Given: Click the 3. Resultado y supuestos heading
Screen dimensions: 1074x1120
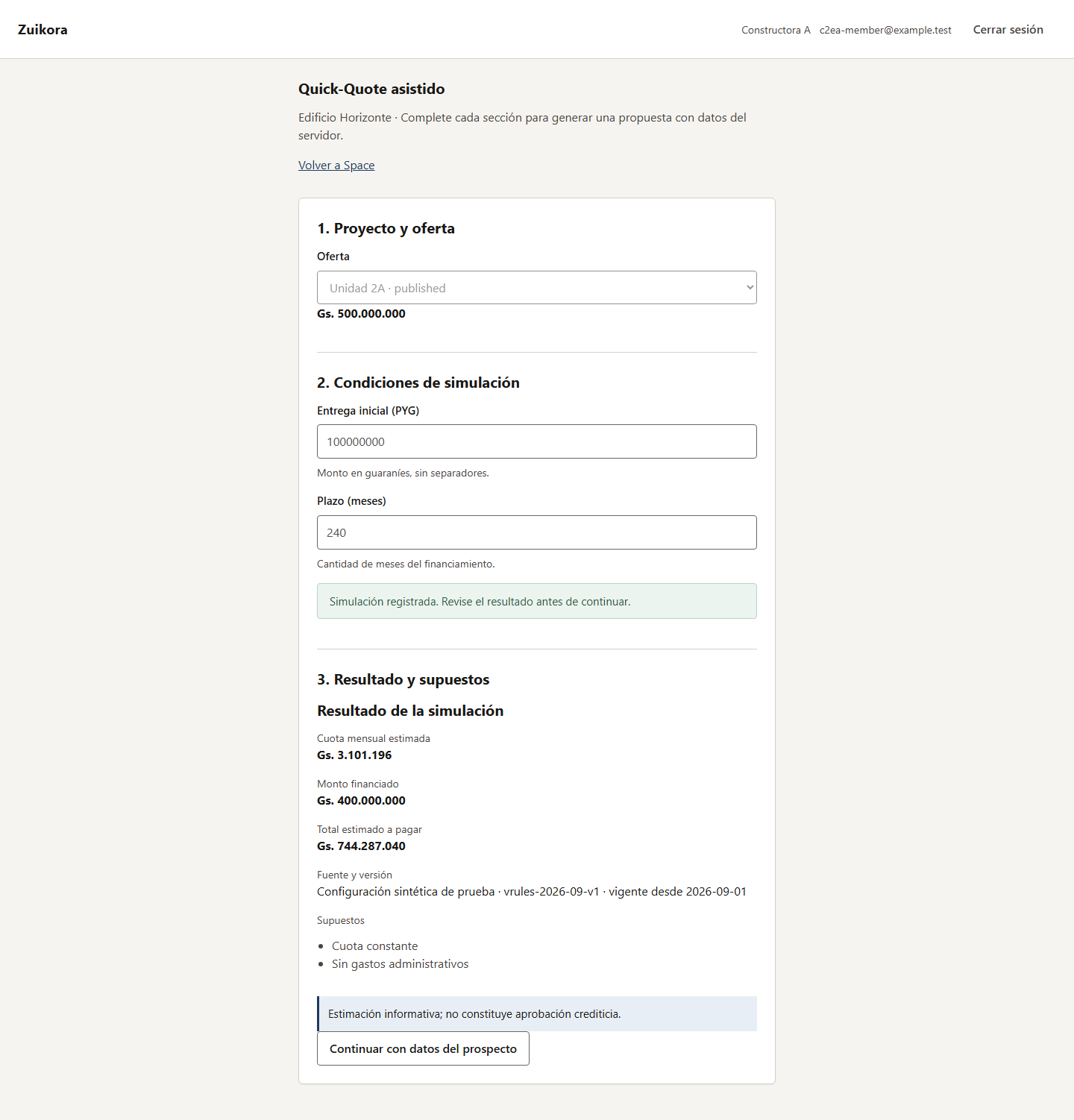Looking at the screenshot, I should (x=403, y=679).
